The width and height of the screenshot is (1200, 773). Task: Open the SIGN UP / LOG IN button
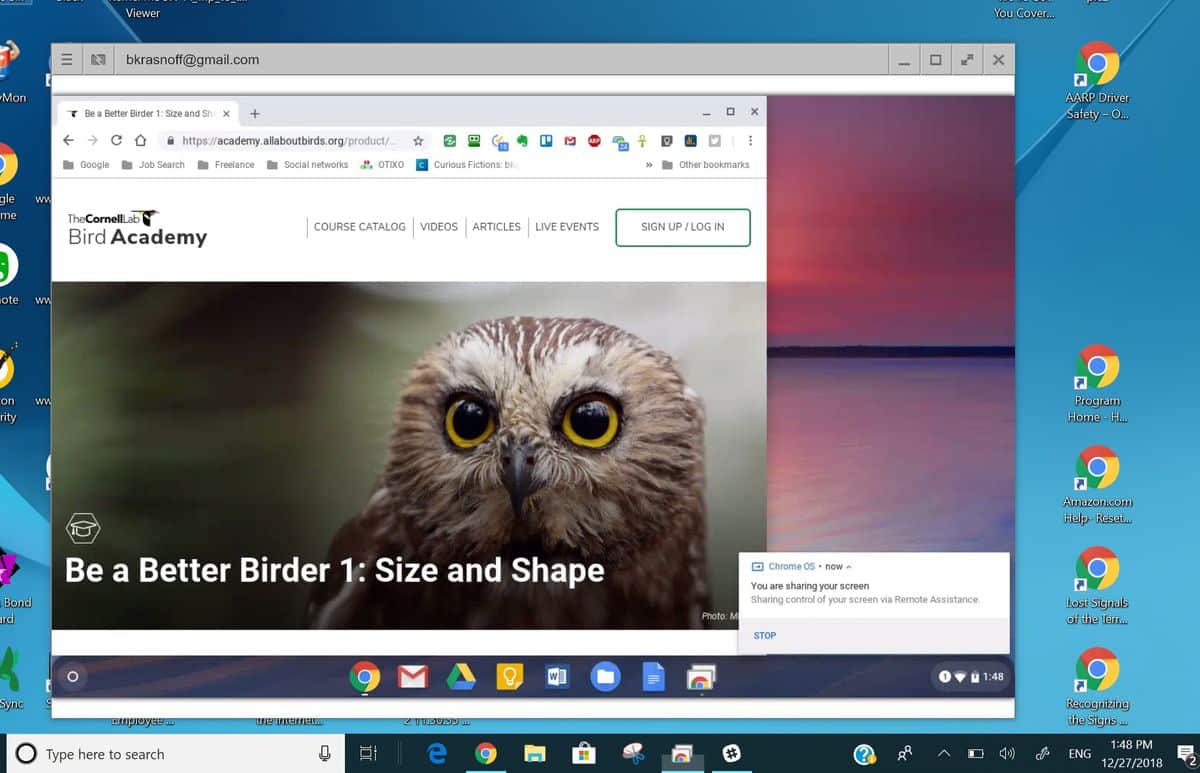682,227
